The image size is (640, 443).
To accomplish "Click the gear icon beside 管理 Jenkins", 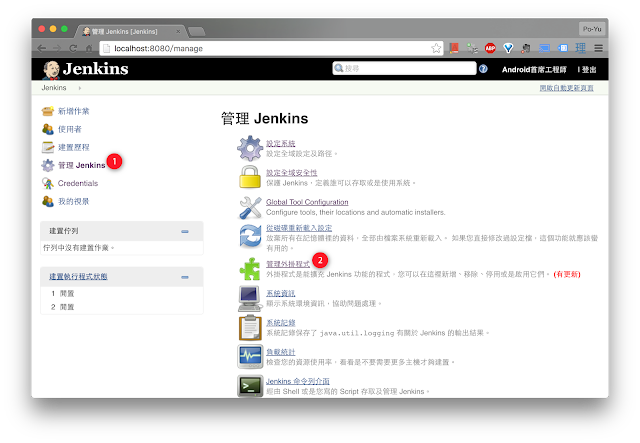I will [x=48, y=165].
